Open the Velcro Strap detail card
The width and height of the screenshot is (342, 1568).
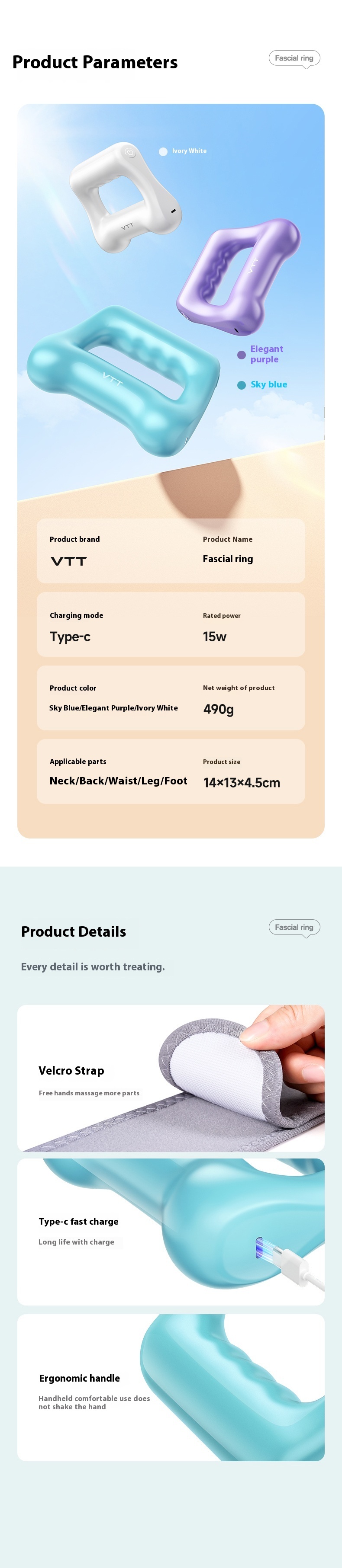(171, 1078)
